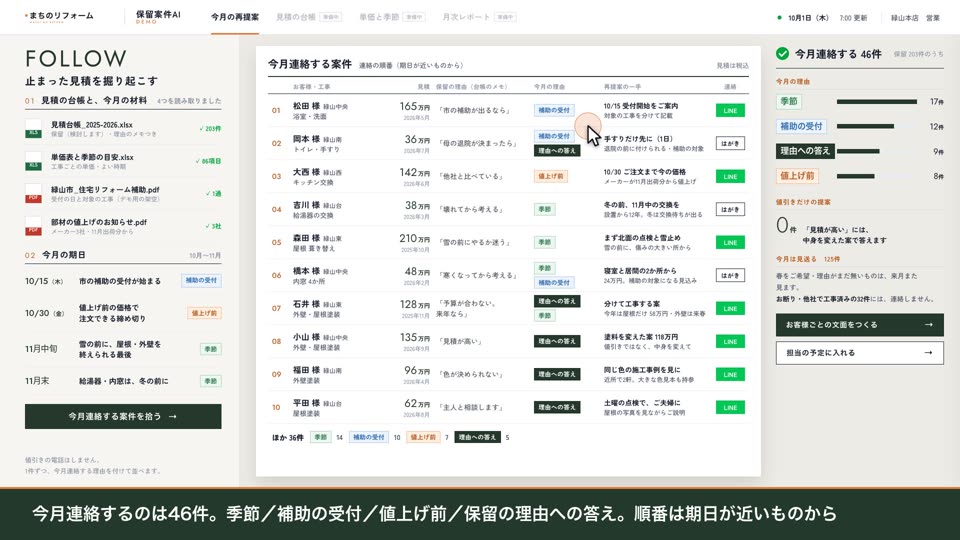Image resolution: width=960 pixels, height=540 pixels.
Task: Click the LINE button for 福田 様
Action: pos(730,375)
